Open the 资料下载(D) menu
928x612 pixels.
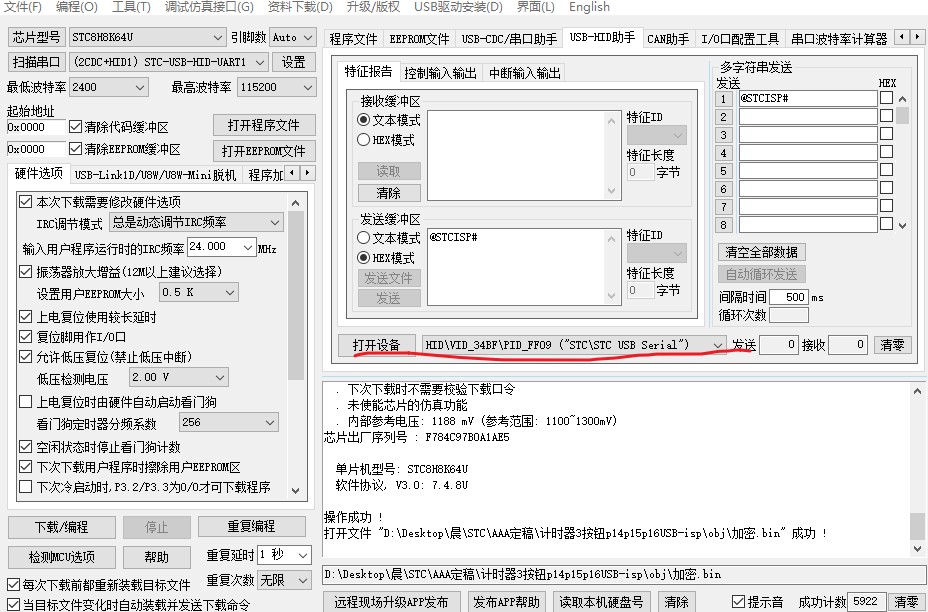[299, 7]
